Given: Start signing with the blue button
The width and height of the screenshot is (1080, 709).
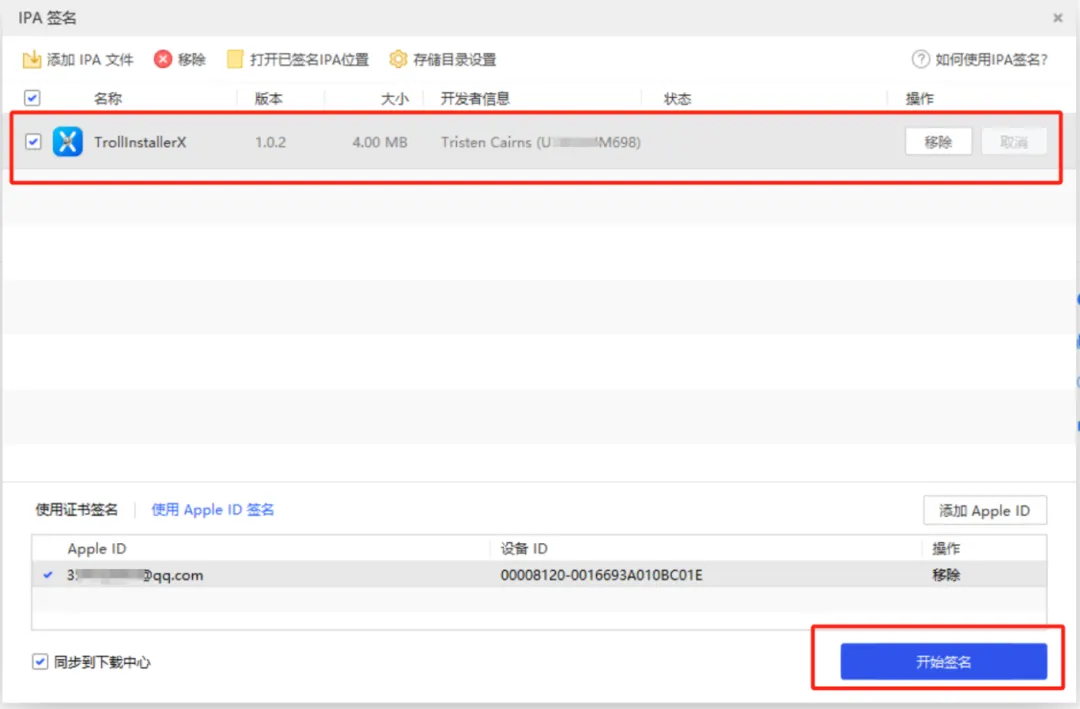Looking at the screenshot, I should (943, 661).
